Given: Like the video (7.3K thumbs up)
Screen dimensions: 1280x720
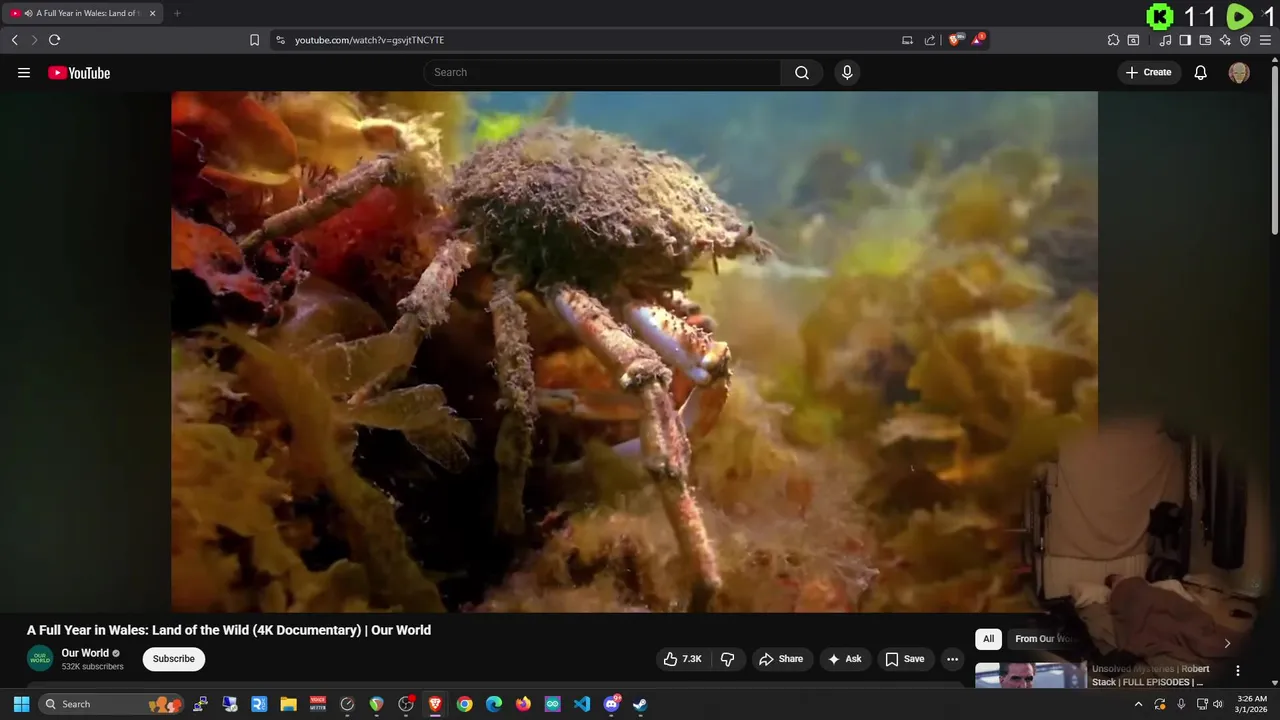Looking at the screenshot, I should click(682, 659).
